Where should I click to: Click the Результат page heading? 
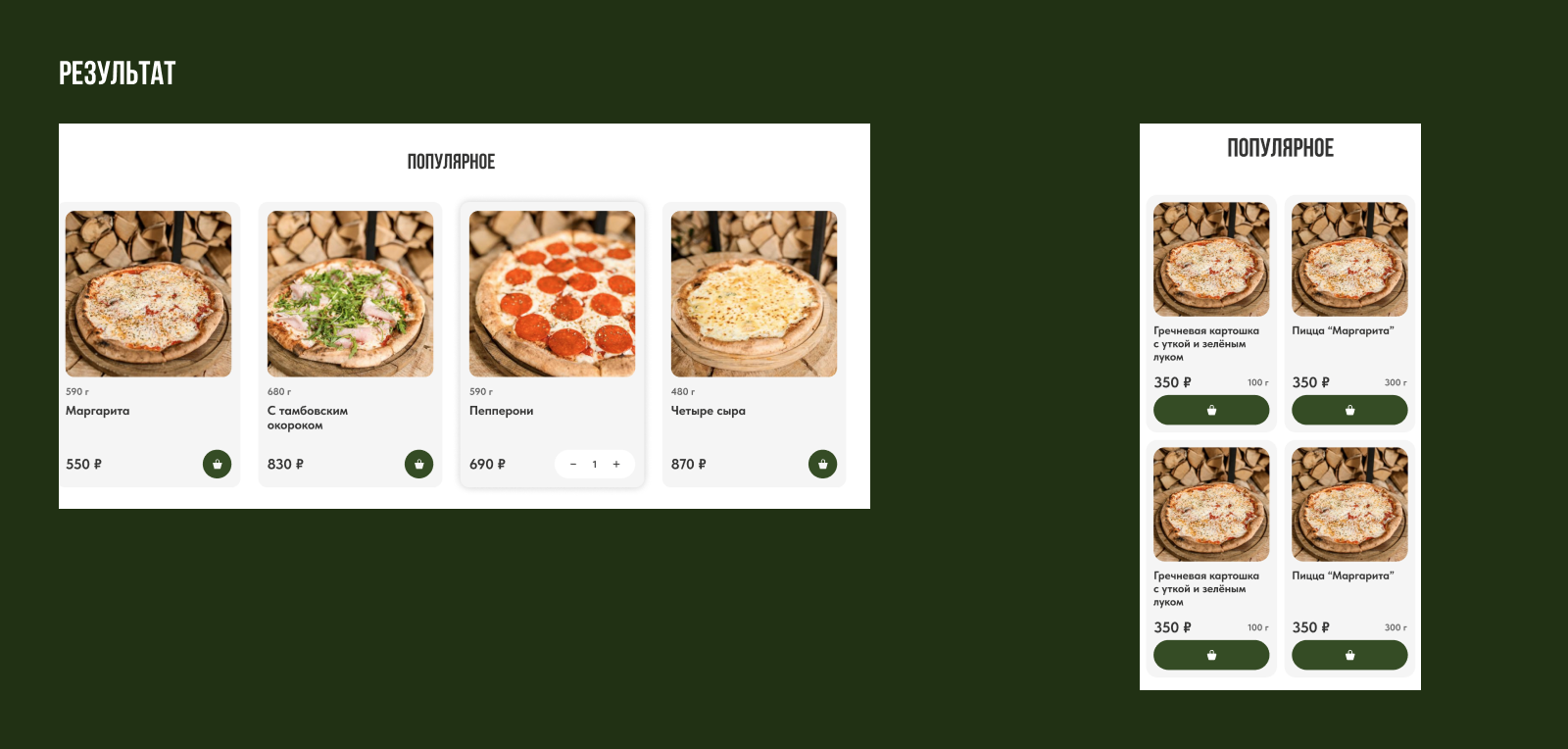tap(117, 74)
